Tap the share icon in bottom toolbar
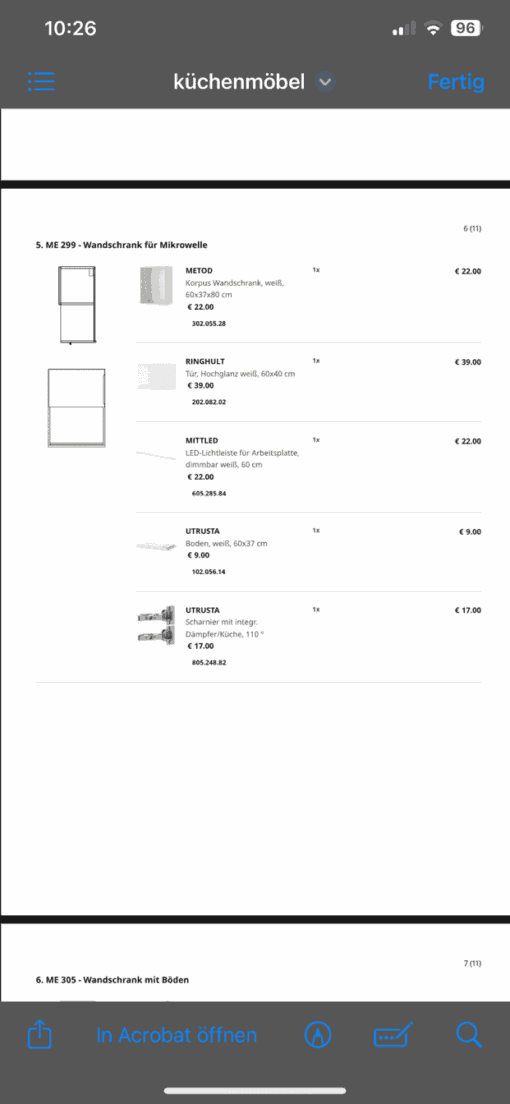Screen dimensions: 510x1104 click(39, 1035)
